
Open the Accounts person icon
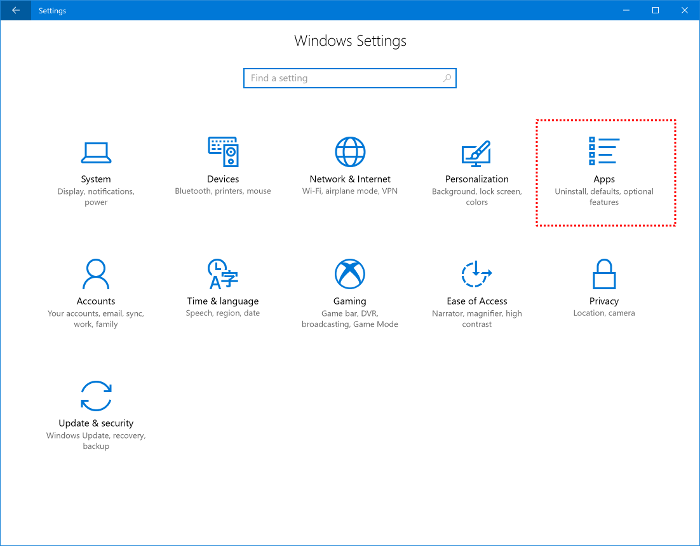[96, 274]
